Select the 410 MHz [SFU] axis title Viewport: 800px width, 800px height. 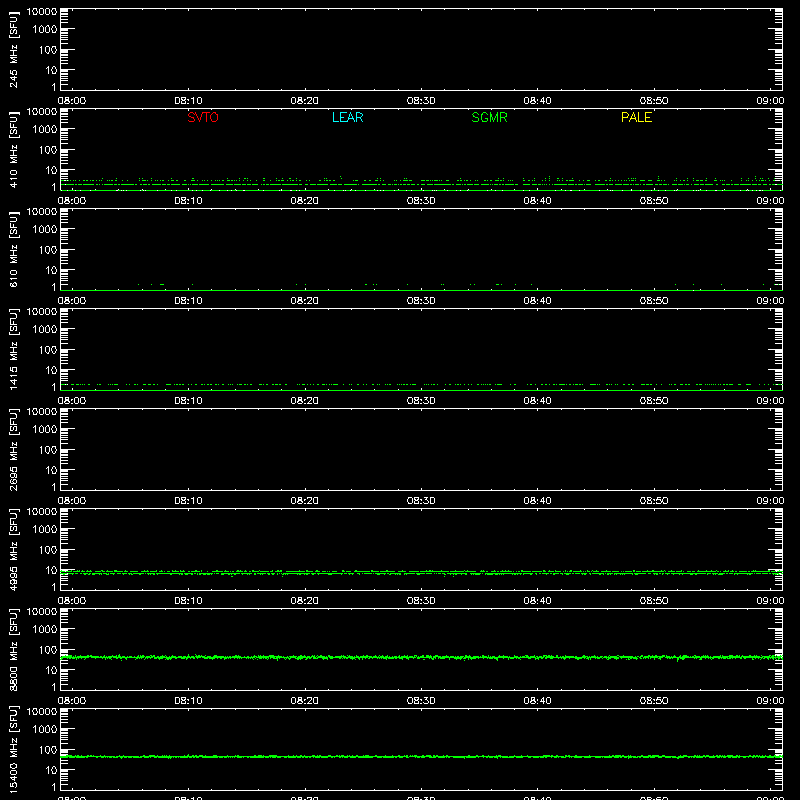point(13,149)
